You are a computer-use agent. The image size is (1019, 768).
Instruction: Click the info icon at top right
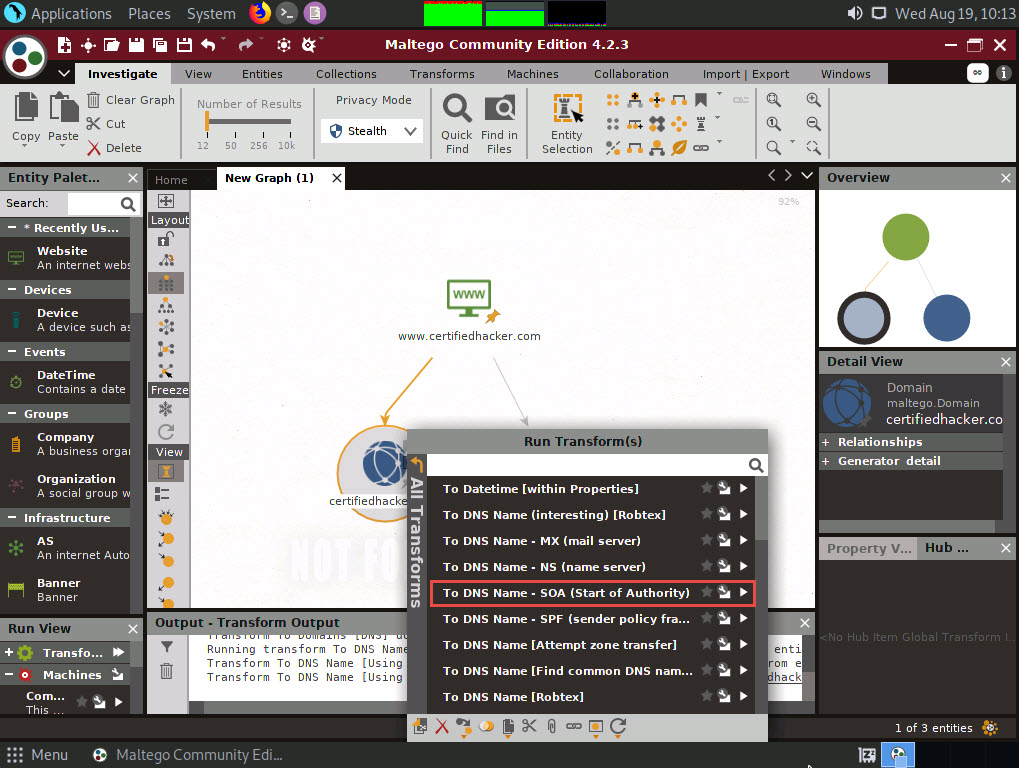[x=1004, y=73]
